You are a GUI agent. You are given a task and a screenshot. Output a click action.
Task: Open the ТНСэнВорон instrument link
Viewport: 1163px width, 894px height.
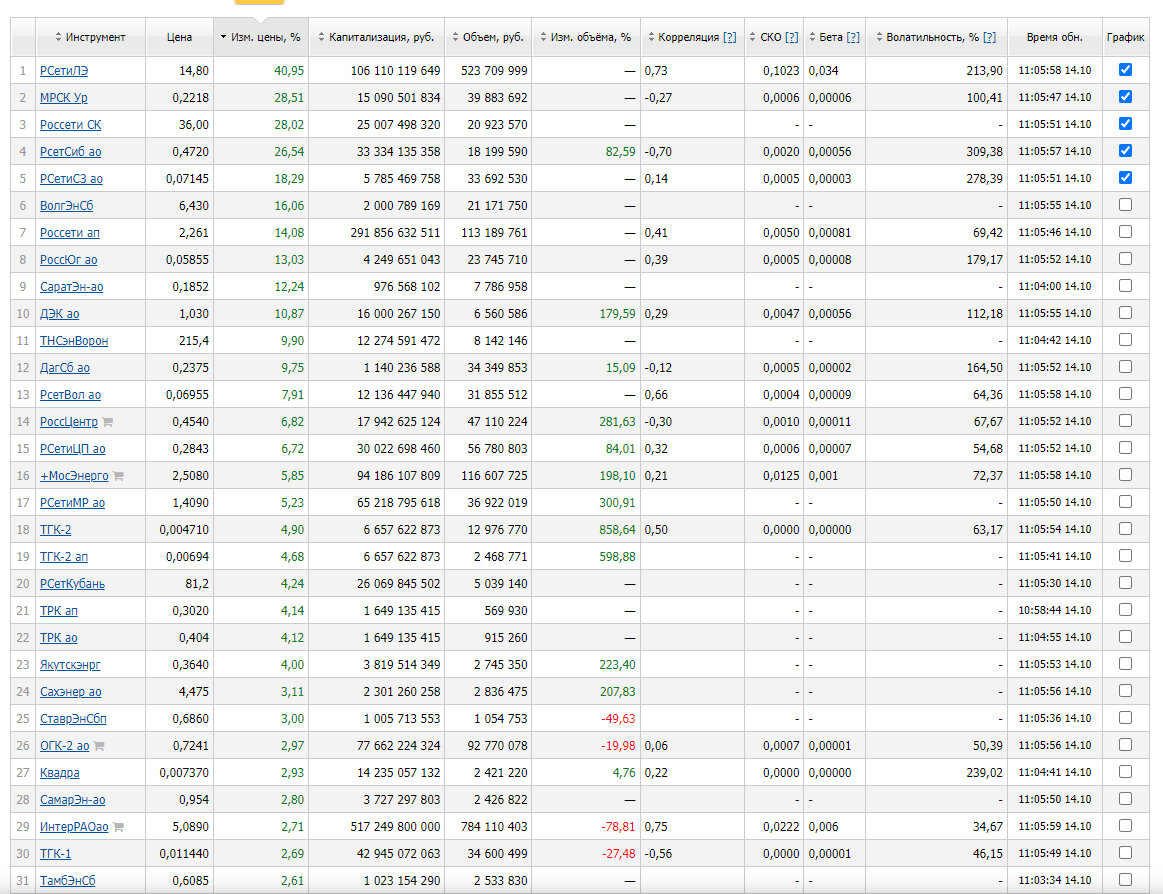74,341
